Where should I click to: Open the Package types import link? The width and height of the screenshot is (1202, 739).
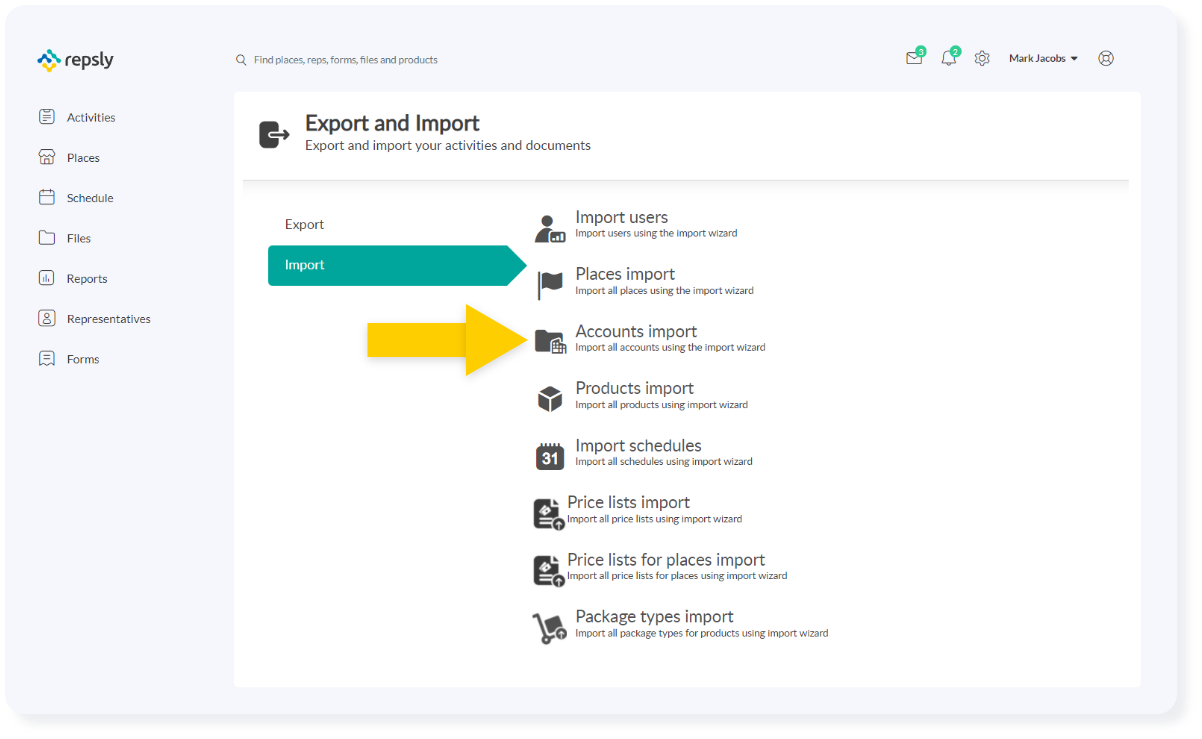[x=654, y=616]
